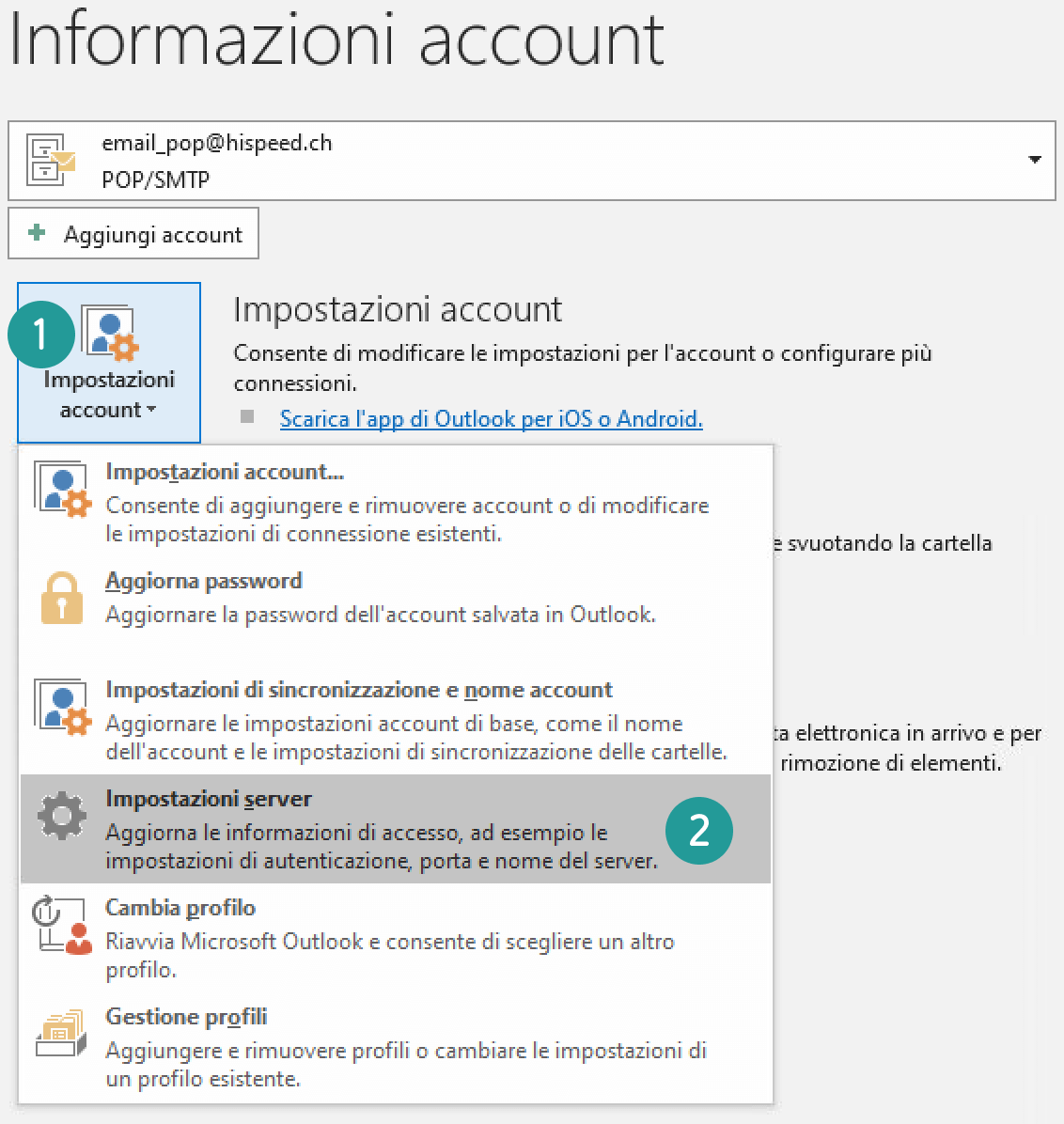Select the Impostazioni server menu entry

(x=395, y=829)
